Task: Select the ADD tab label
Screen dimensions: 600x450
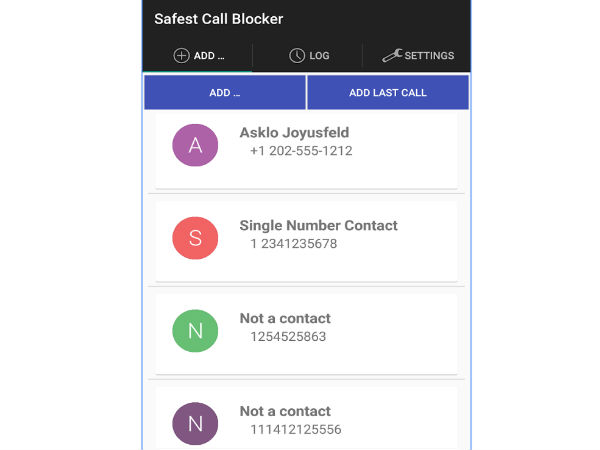Action: click(209, 56)
